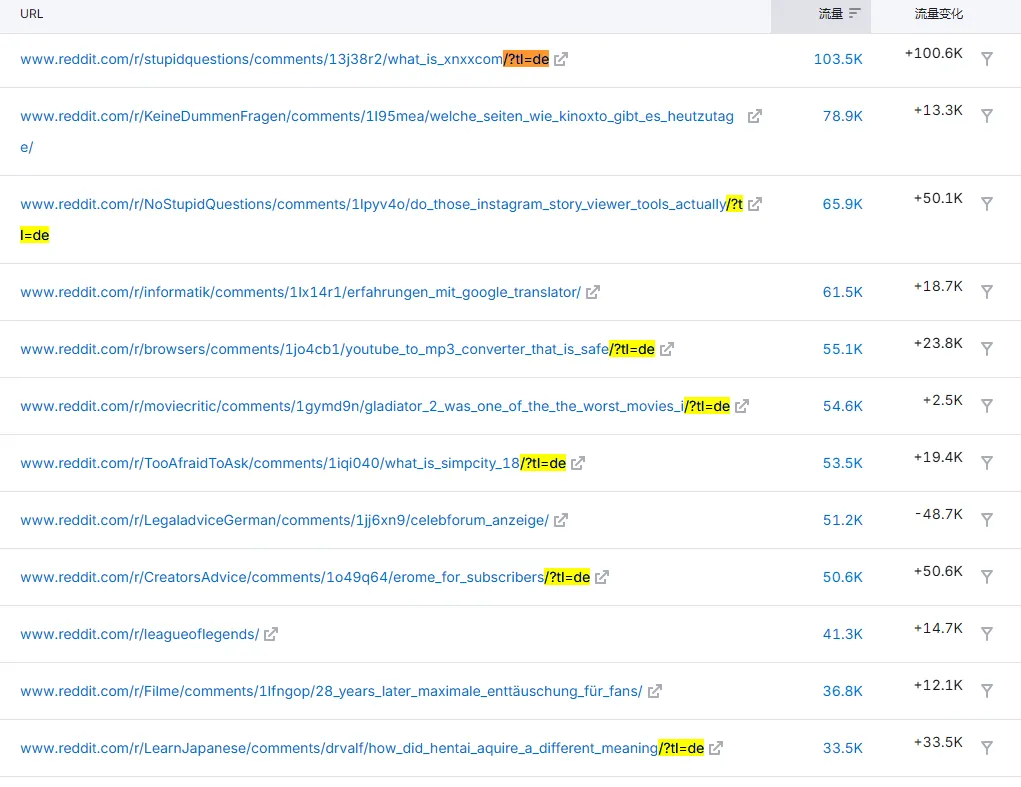Image resolution: width=1021 pixels, height=787 pixels.
Task: Click the 53.5K traffic value
Action: coord(843,463)
